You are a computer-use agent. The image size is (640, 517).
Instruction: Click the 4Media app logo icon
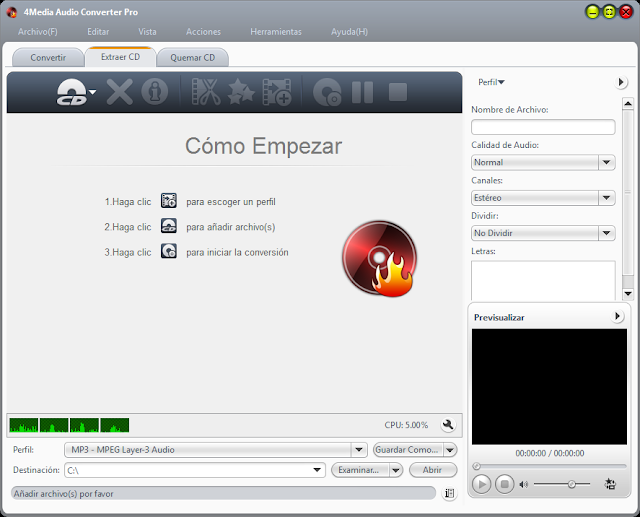pyautogui.click(x=11, y=12)
